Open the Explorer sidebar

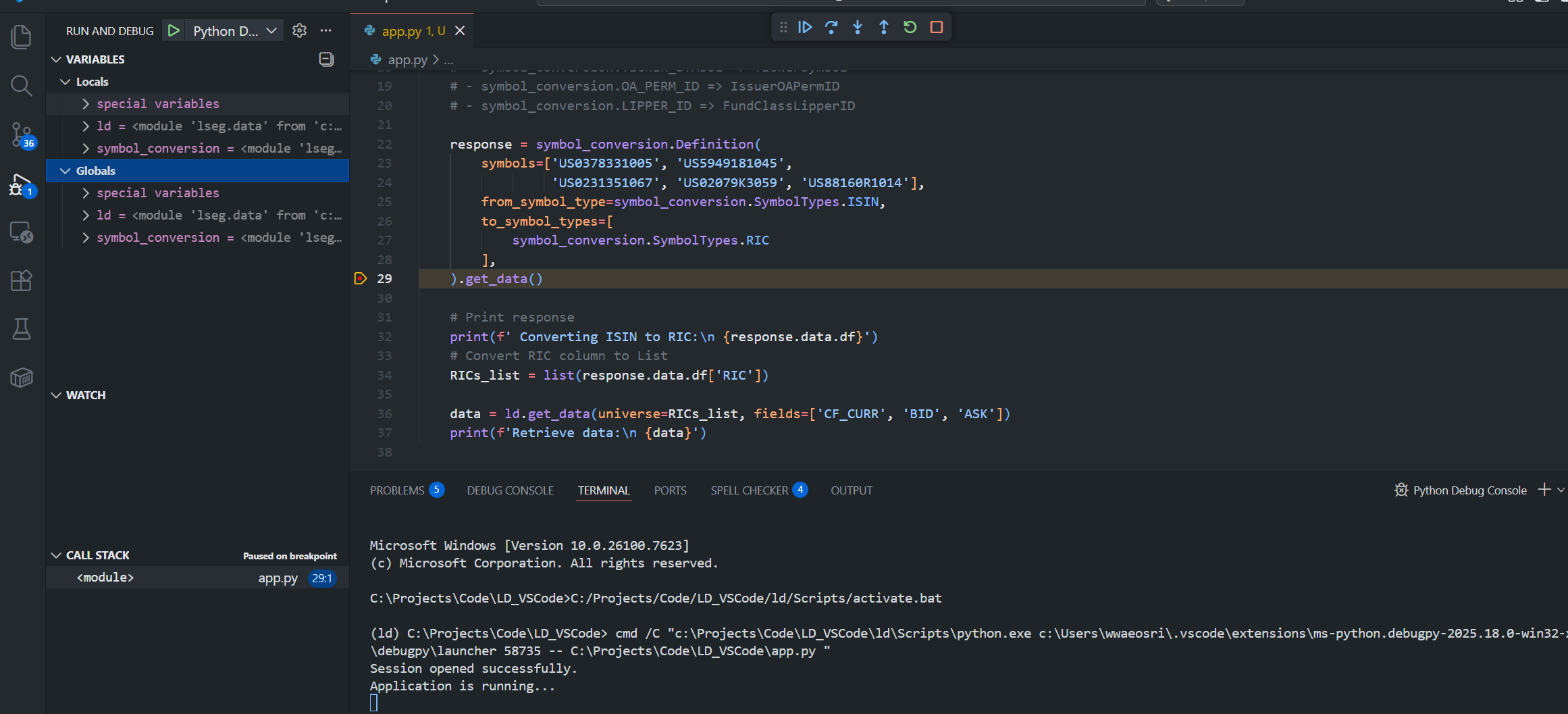click(x=21, y=36)
